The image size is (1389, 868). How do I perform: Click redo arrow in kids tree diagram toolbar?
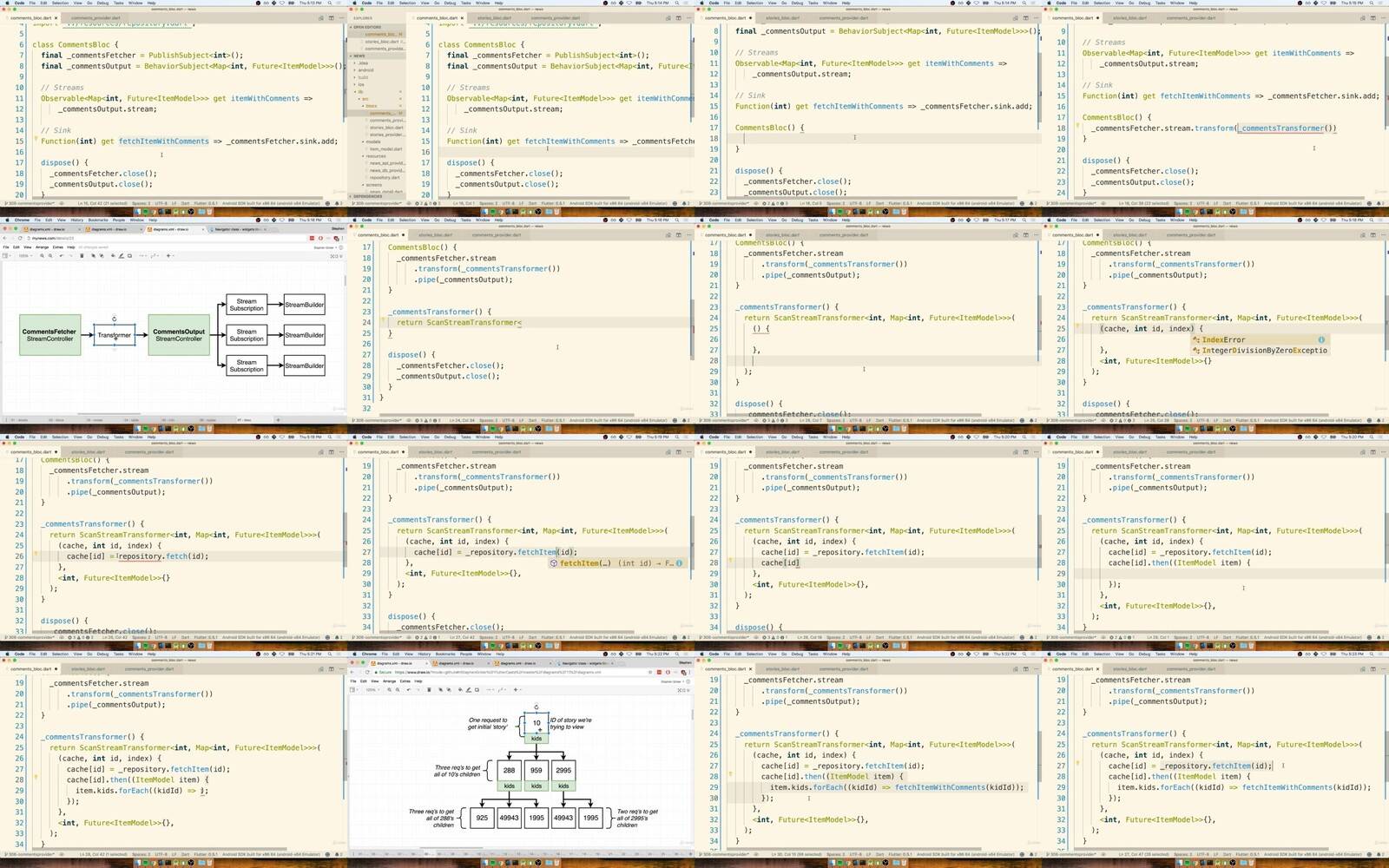pyautogui.click(x=418, y=689)
